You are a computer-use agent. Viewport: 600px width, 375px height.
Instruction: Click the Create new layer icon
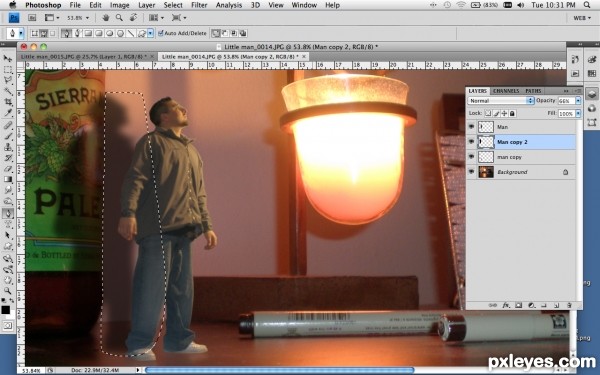pyautogui.click(x=556, y=305)
